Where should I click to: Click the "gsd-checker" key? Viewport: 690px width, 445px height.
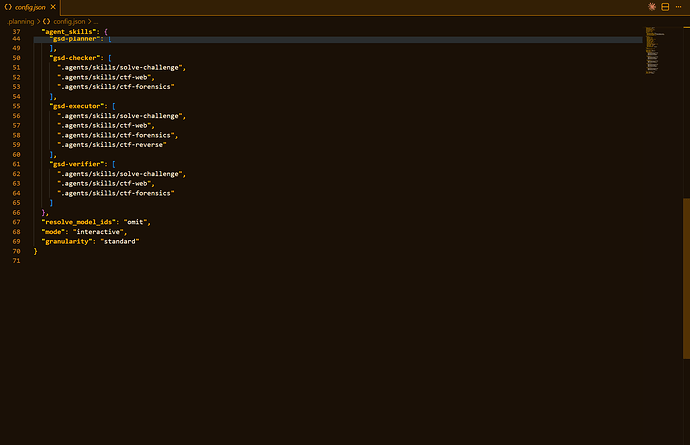(75, 58)
